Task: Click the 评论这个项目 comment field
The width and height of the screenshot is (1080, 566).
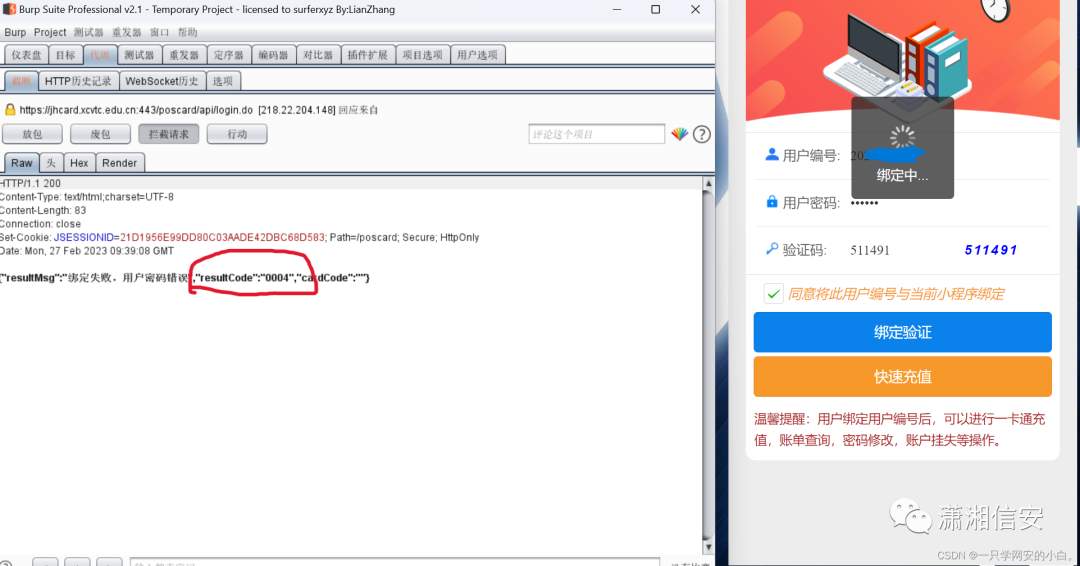Action: 596,134
